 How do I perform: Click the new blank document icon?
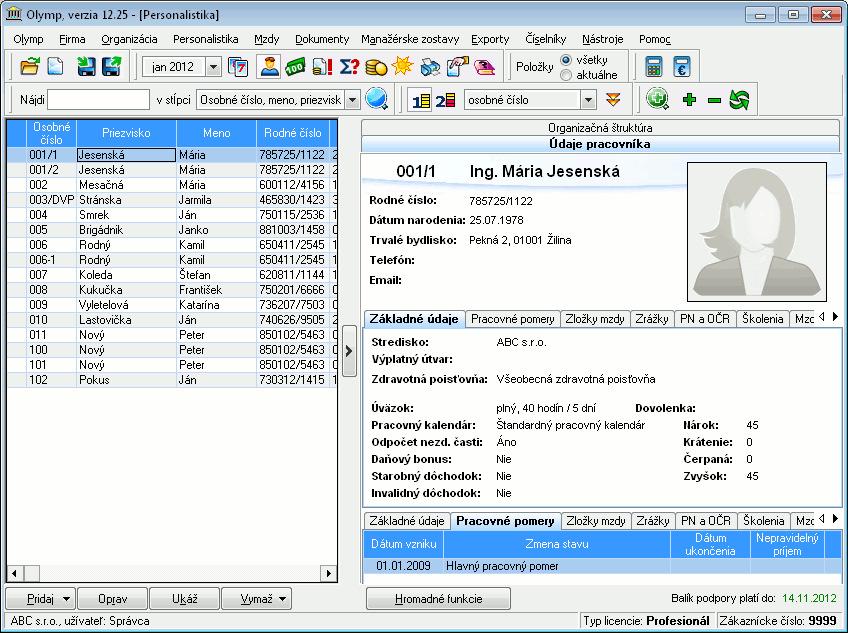click(x=55, y=67)
